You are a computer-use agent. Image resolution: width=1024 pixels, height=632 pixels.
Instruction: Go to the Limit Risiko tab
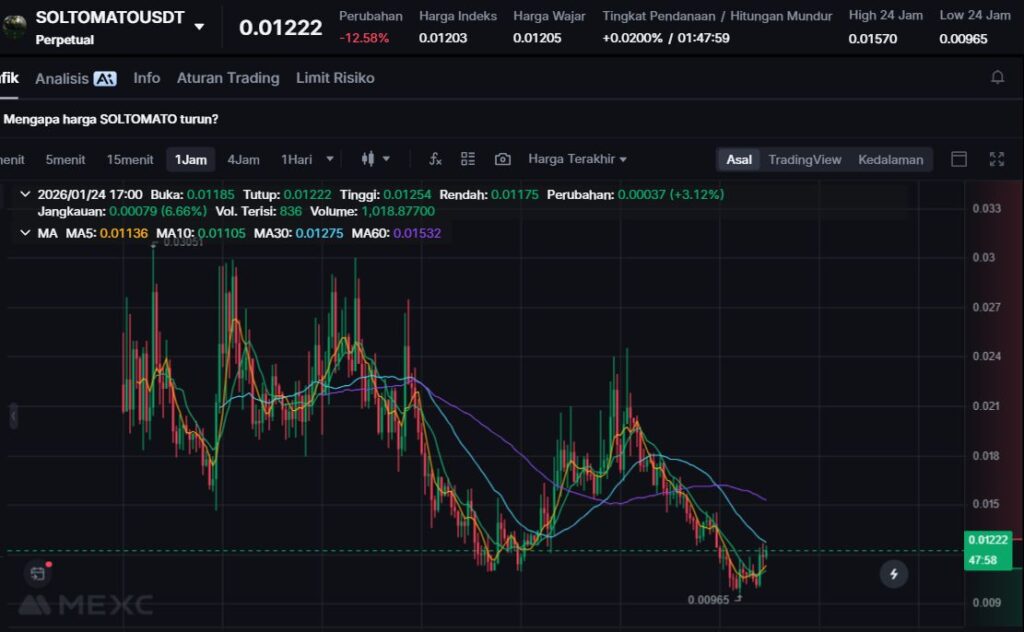(335, 78)
